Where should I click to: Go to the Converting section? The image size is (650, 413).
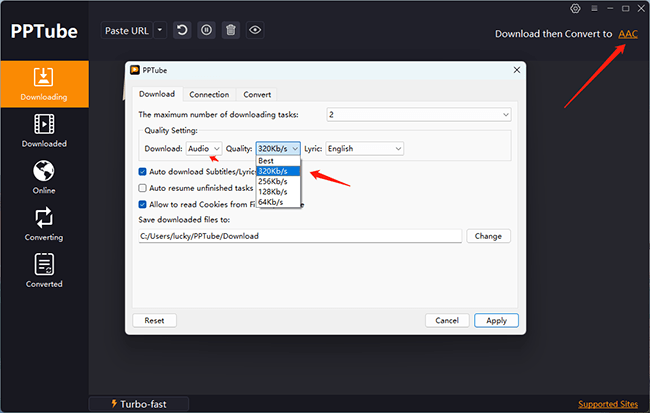(x=44, y=224)
